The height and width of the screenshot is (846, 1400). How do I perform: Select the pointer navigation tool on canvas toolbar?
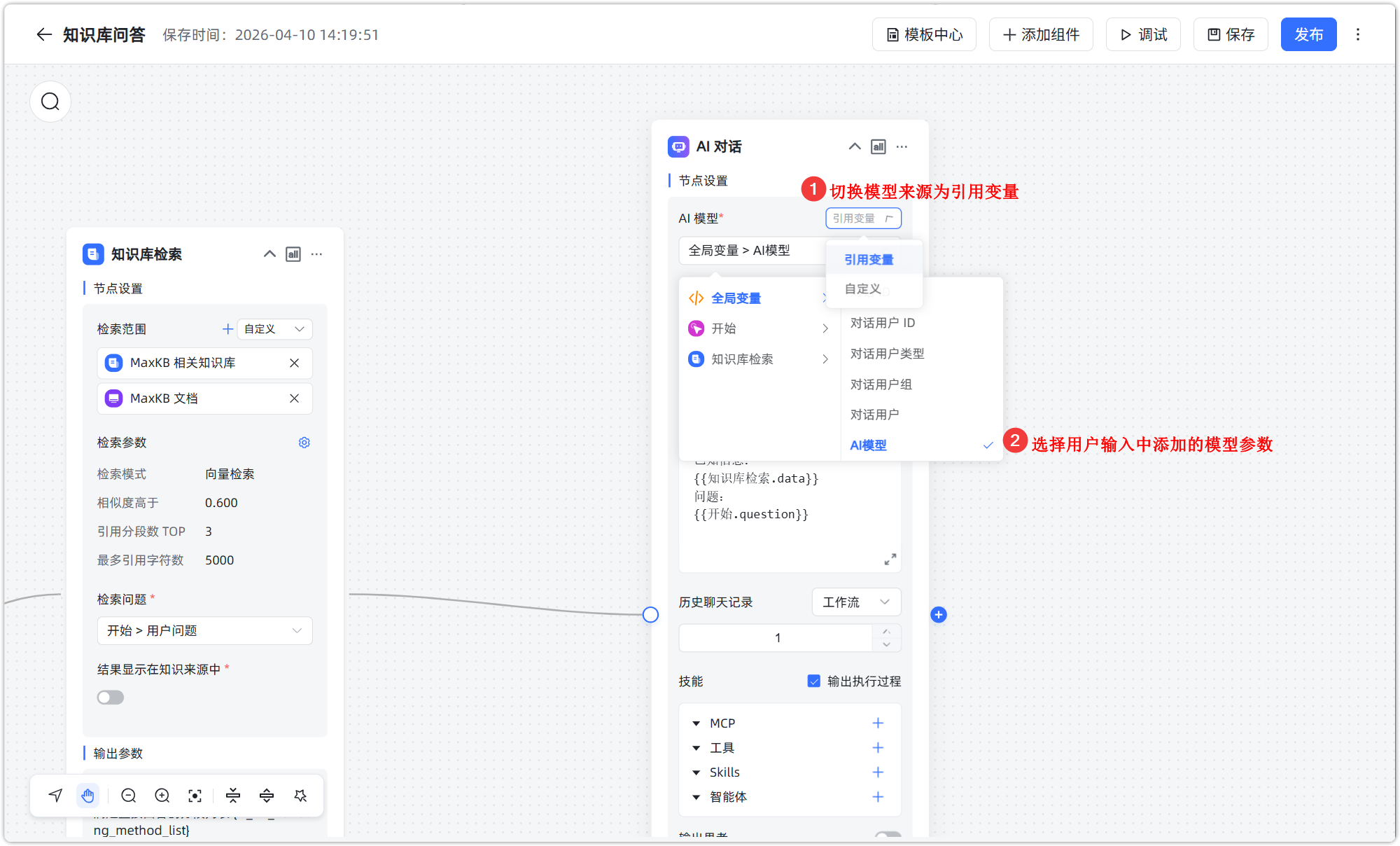(x=55, y=795)
